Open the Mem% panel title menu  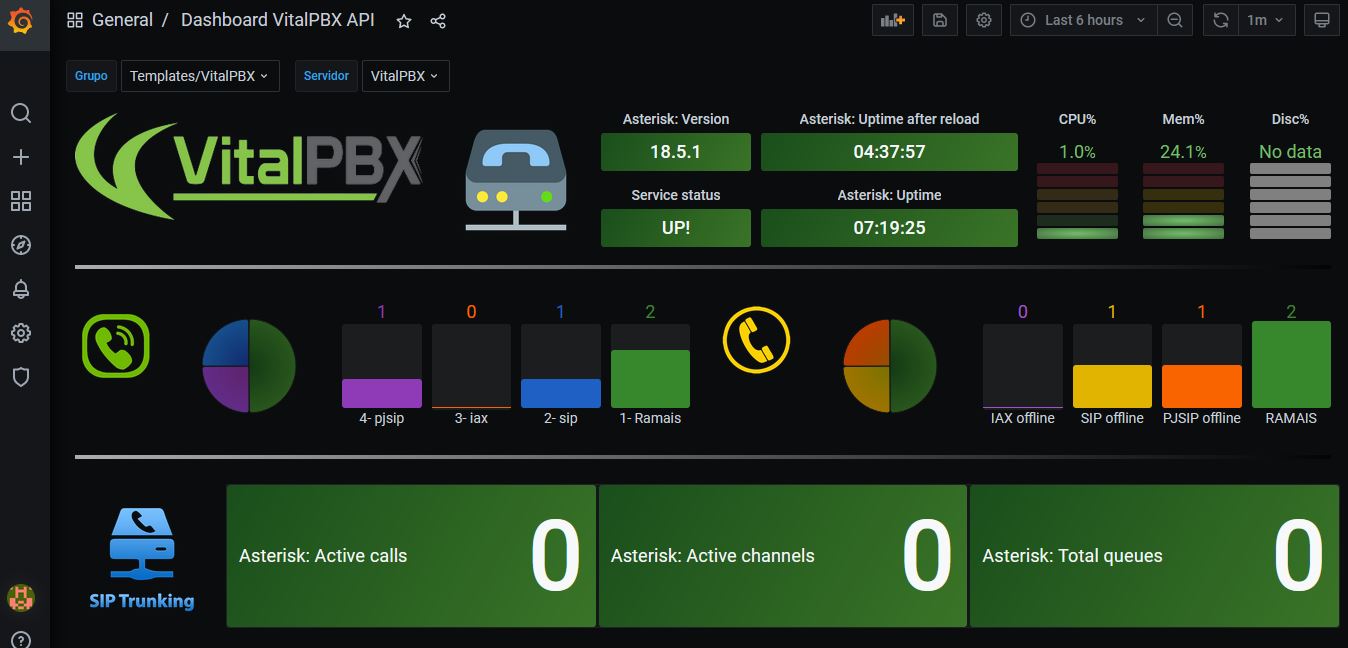pyautogui.click(x=1183, y=119)
